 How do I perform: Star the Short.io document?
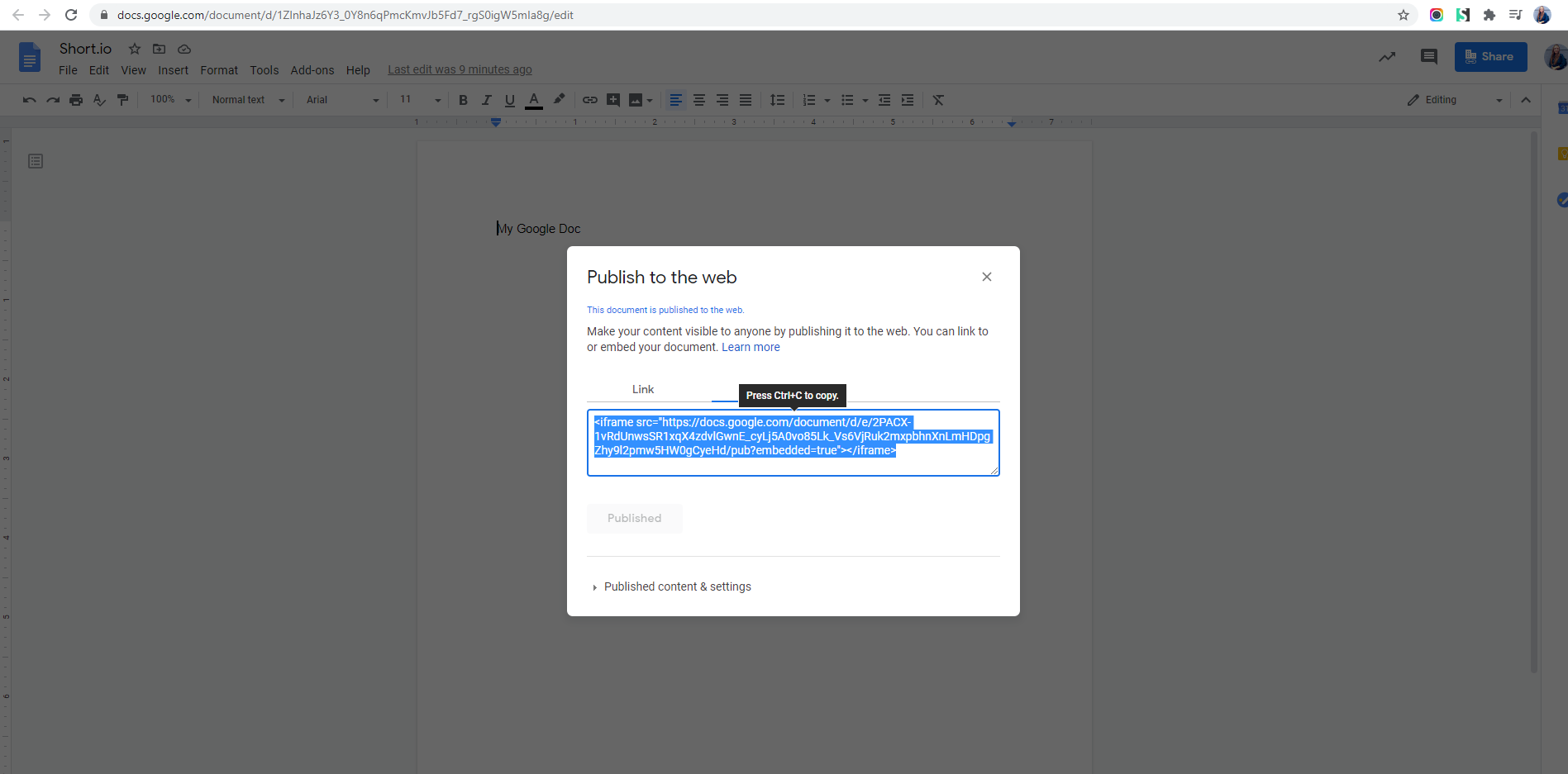(135, 49)
